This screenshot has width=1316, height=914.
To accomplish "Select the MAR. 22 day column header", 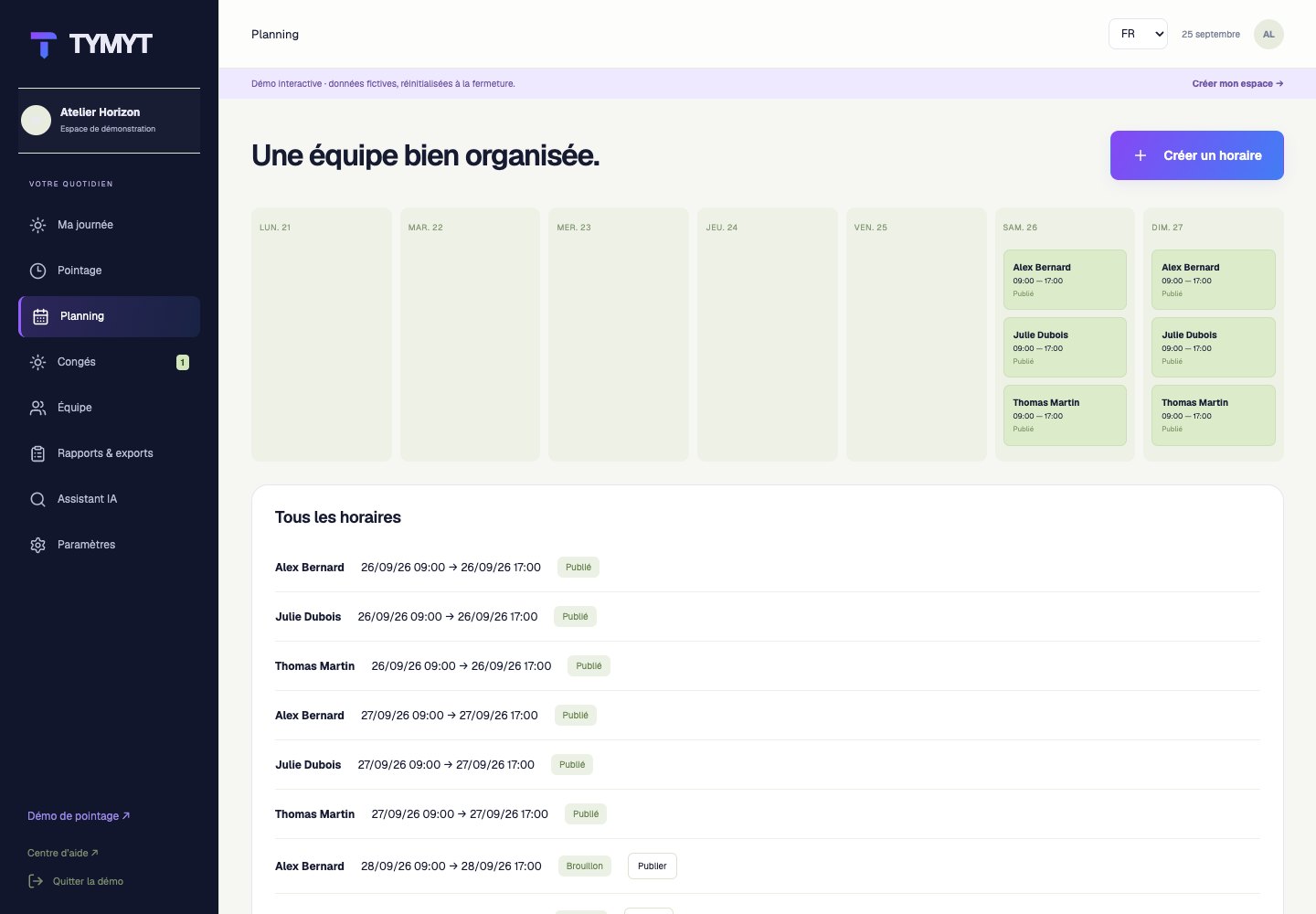I will (425, 228).
